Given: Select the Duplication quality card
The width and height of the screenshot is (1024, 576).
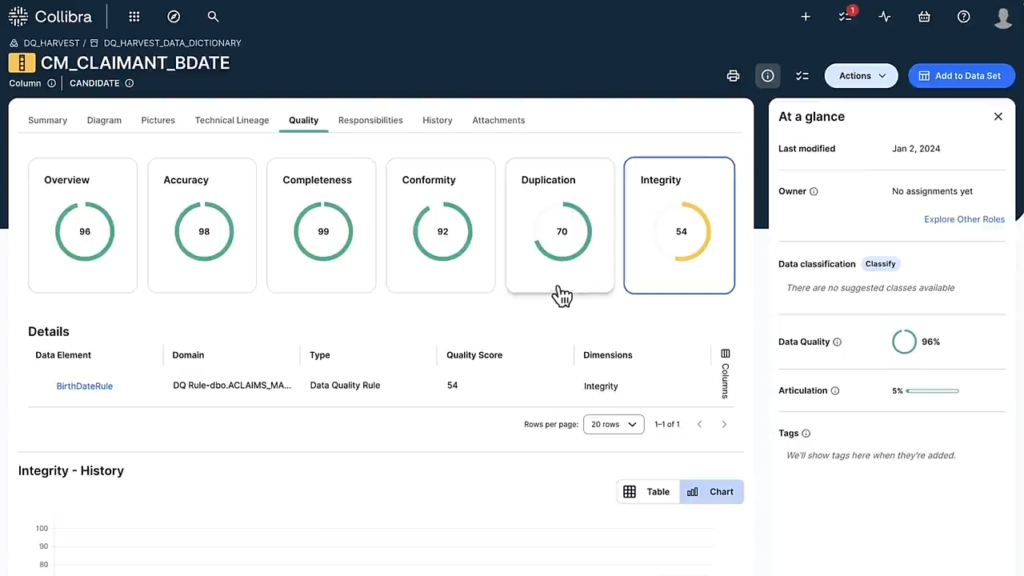Looking at the screenshot, I should point(560,225).
